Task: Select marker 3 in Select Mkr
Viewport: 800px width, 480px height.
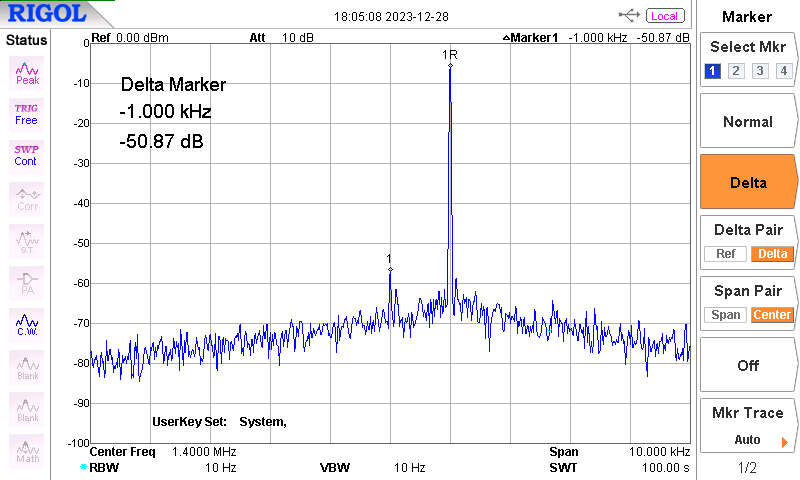Action: click(760, 70)
